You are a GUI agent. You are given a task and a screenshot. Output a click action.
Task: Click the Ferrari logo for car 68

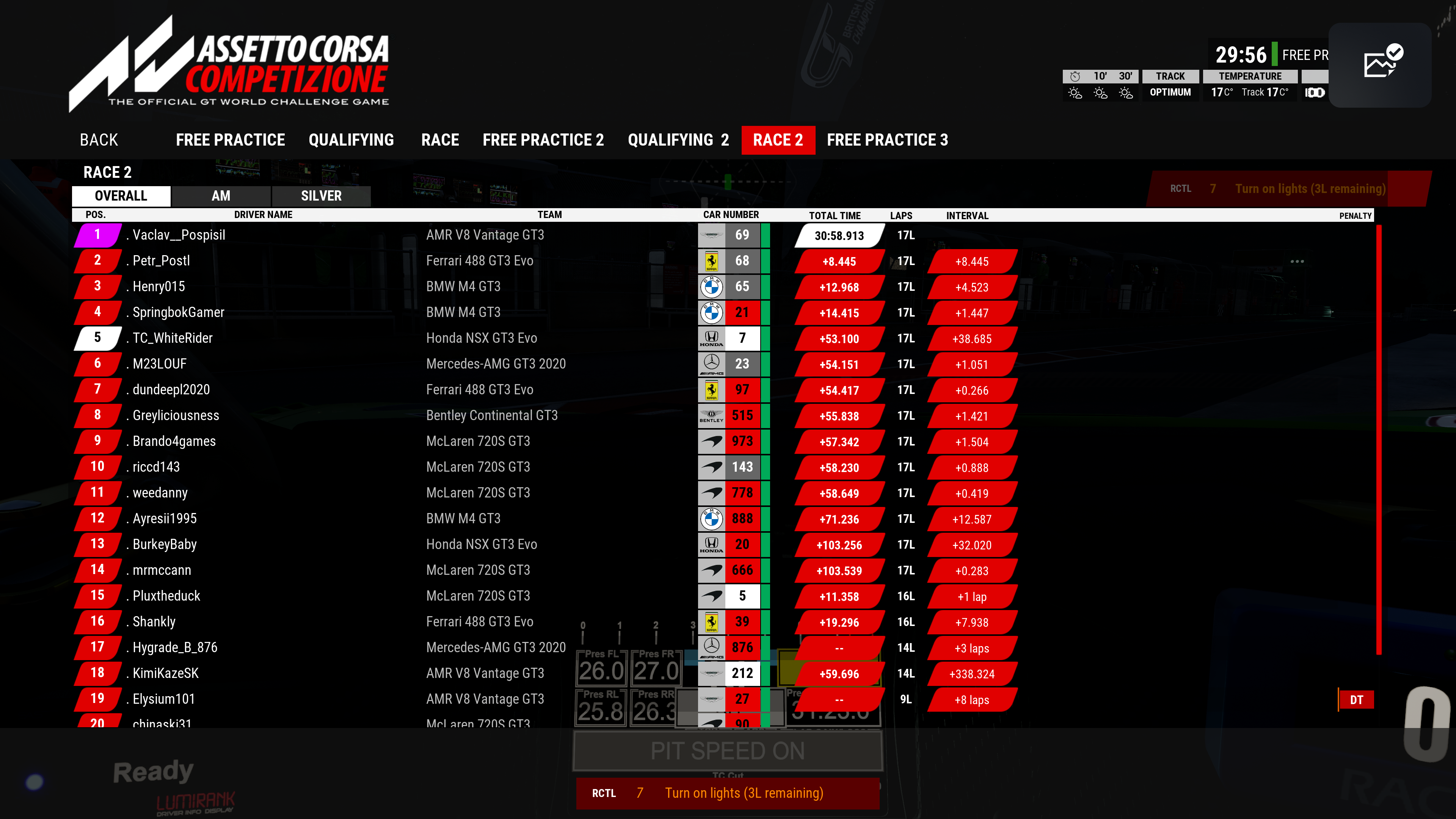click(x=712, y=261)
